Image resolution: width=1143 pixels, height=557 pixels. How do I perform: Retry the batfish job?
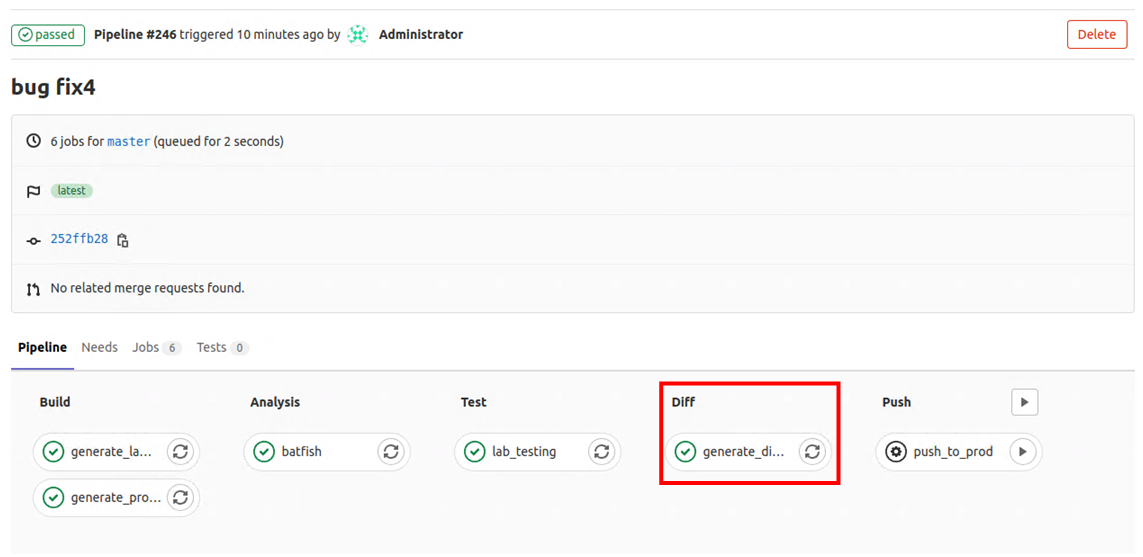[x=390, y=452]
